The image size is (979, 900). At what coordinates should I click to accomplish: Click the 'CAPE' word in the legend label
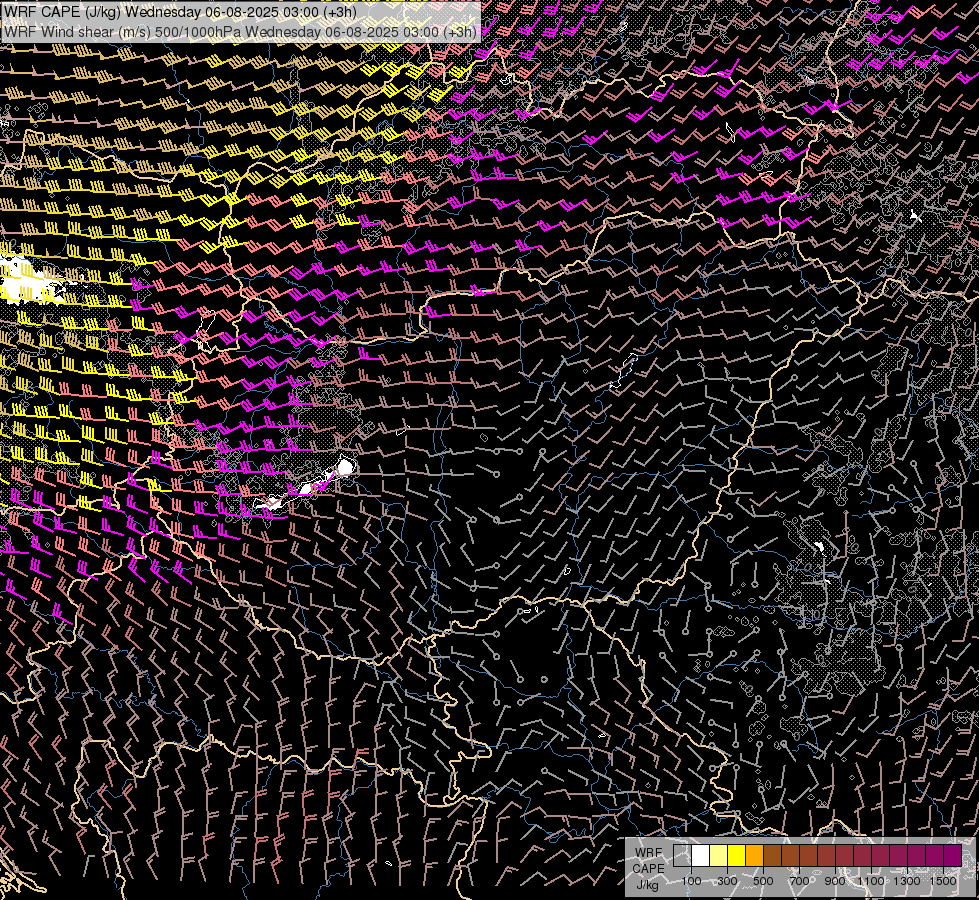[x=648, y=868]
